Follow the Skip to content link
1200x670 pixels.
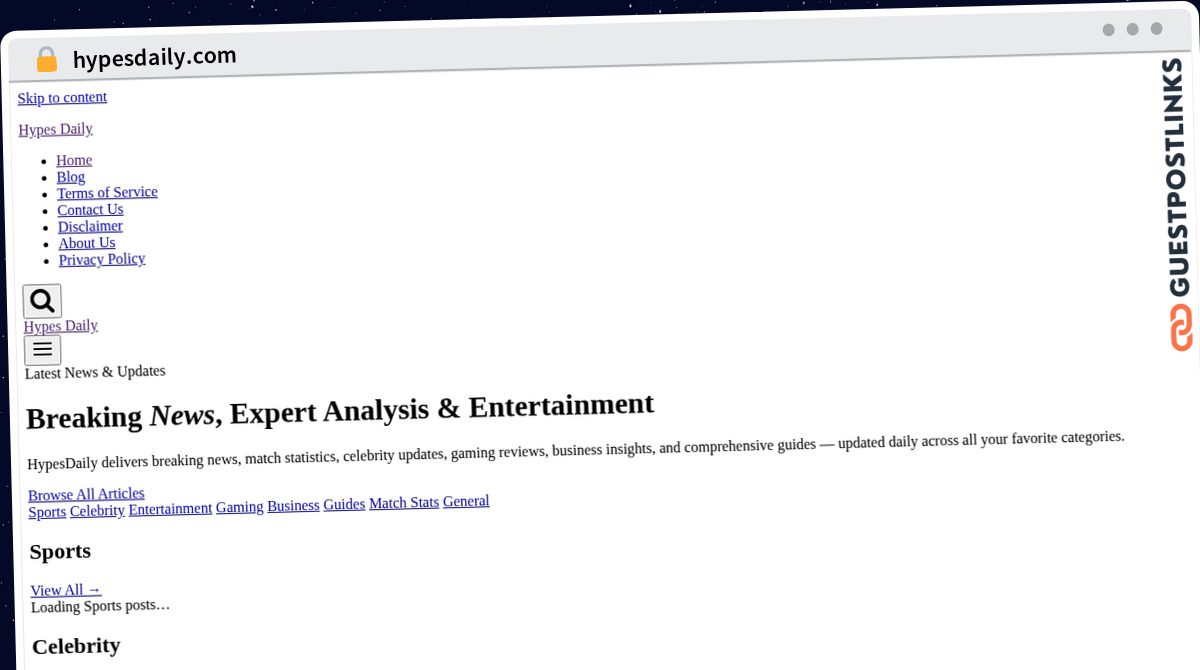[62, 97]
